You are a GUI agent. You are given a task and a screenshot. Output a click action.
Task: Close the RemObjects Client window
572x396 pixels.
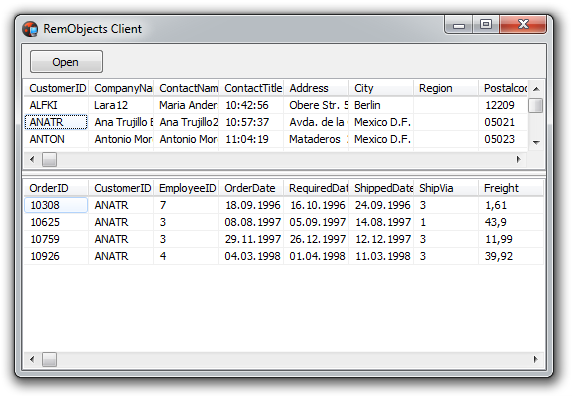click(523, 25)
